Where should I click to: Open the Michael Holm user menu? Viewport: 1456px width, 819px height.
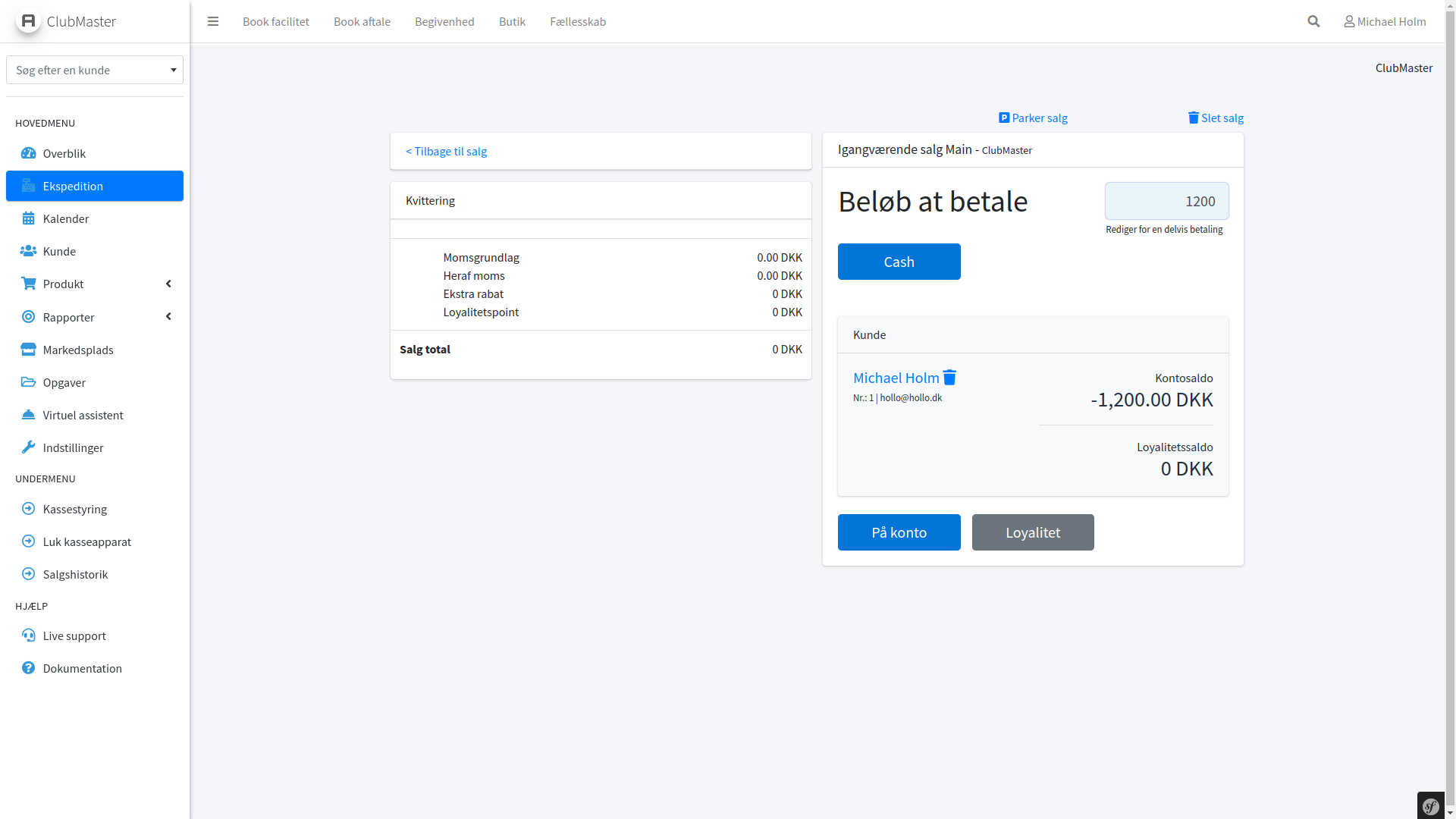(x=1385, y=21)
